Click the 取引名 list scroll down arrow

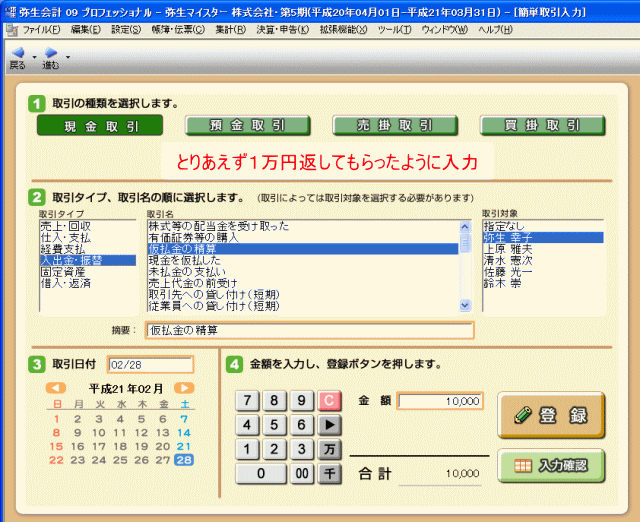point(465,305)
